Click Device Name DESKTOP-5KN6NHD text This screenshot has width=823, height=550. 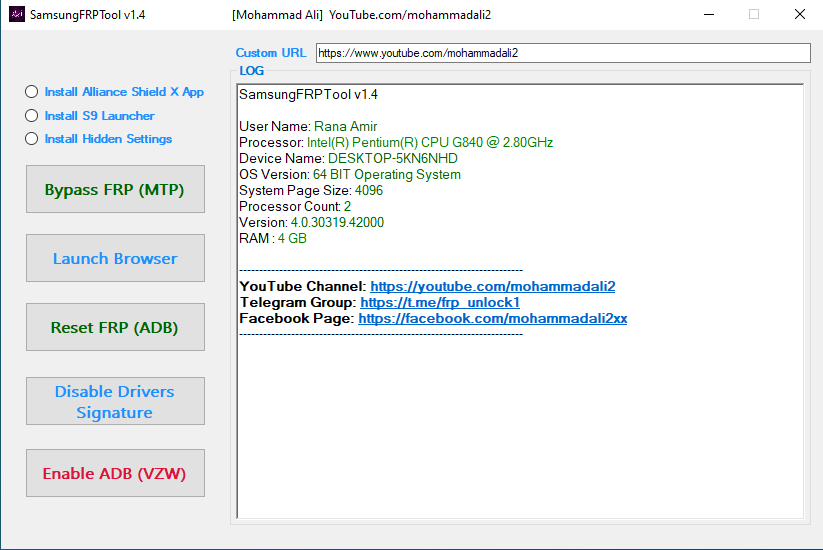[x=348, y=158]
